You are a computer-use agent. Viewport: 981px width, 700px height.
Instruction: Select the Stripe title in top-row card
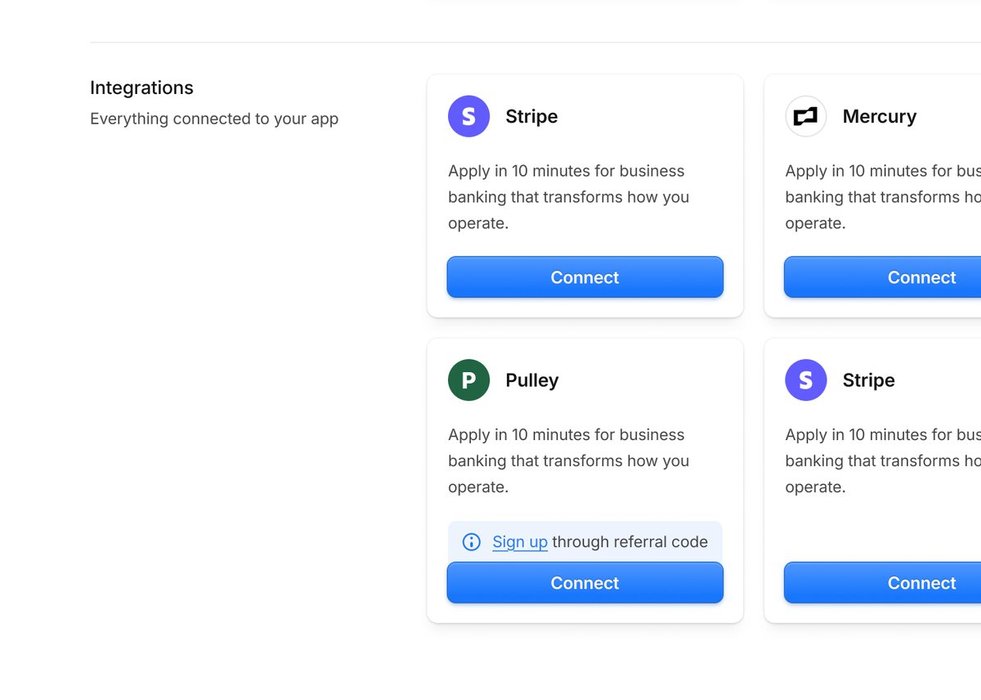click(x=532, y=116)
